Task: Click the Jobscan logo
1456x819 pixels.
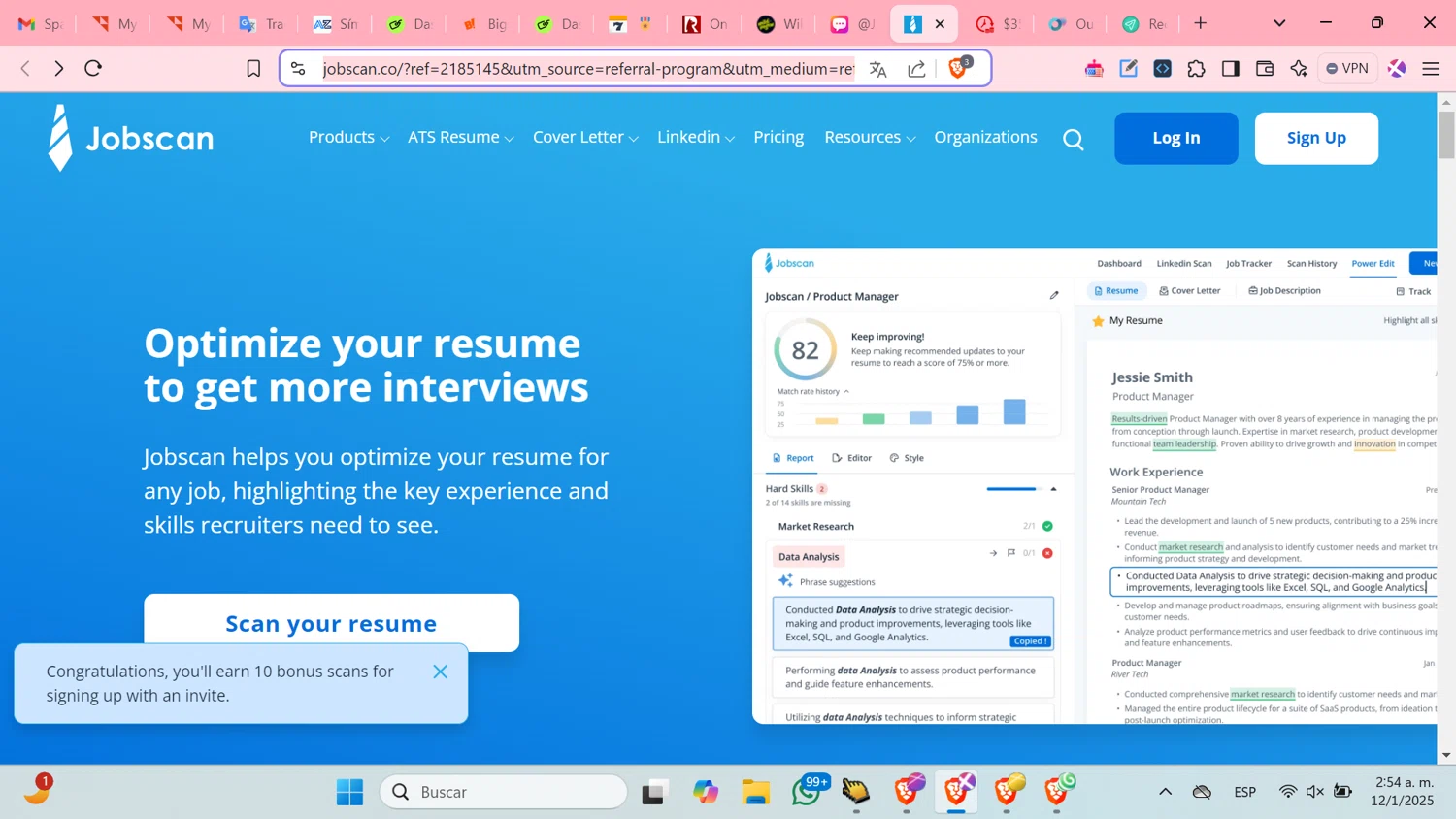Action: [x=131, y=138]
